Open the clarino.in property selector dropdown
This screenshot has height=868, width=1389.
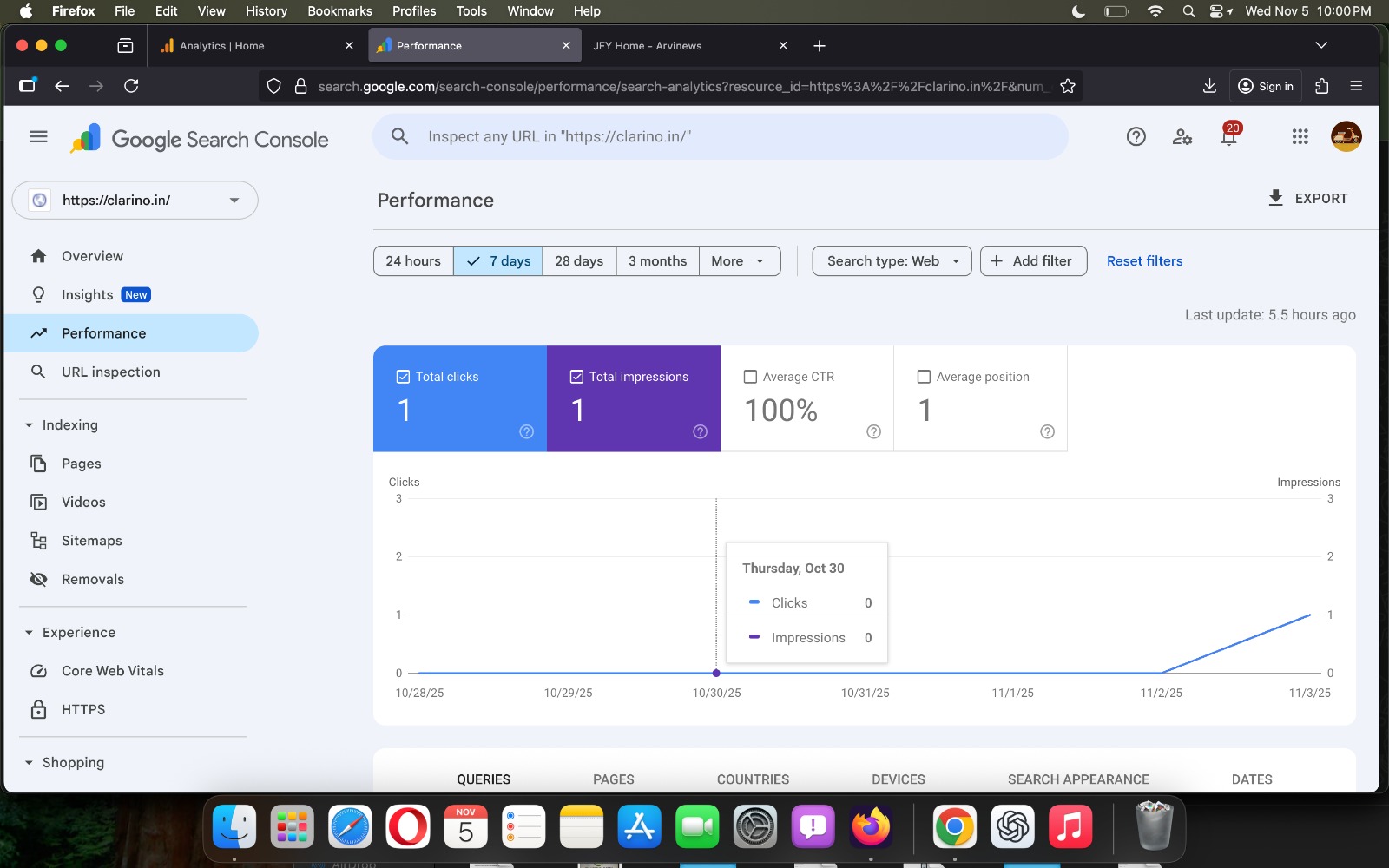(x=135, y=201)
